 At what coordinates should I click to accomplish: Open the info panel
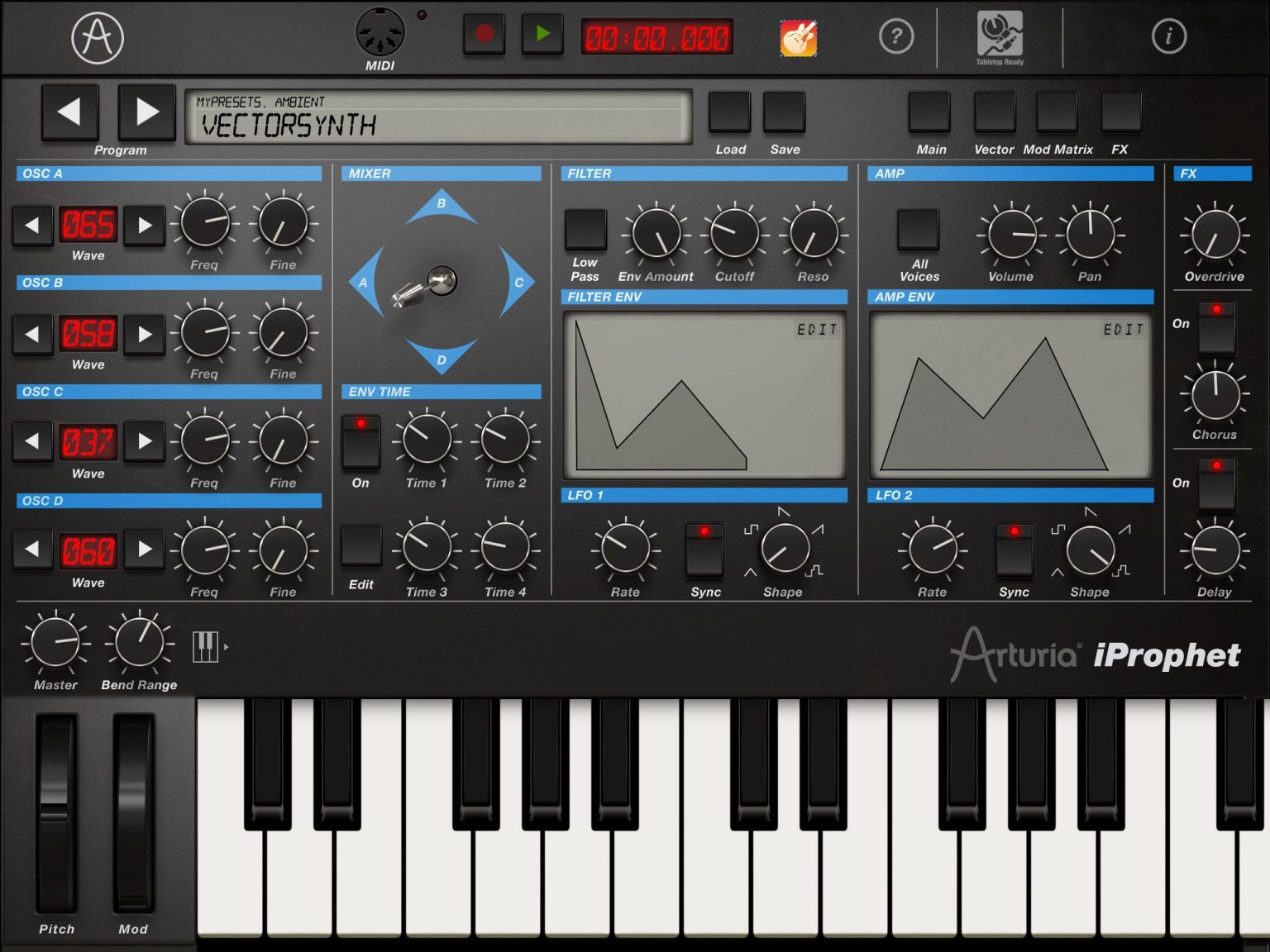point(1169,36)
